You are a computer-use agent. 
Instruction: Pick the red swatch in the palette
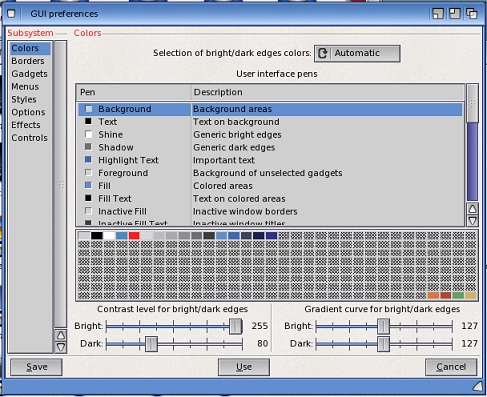click(134, 236)
